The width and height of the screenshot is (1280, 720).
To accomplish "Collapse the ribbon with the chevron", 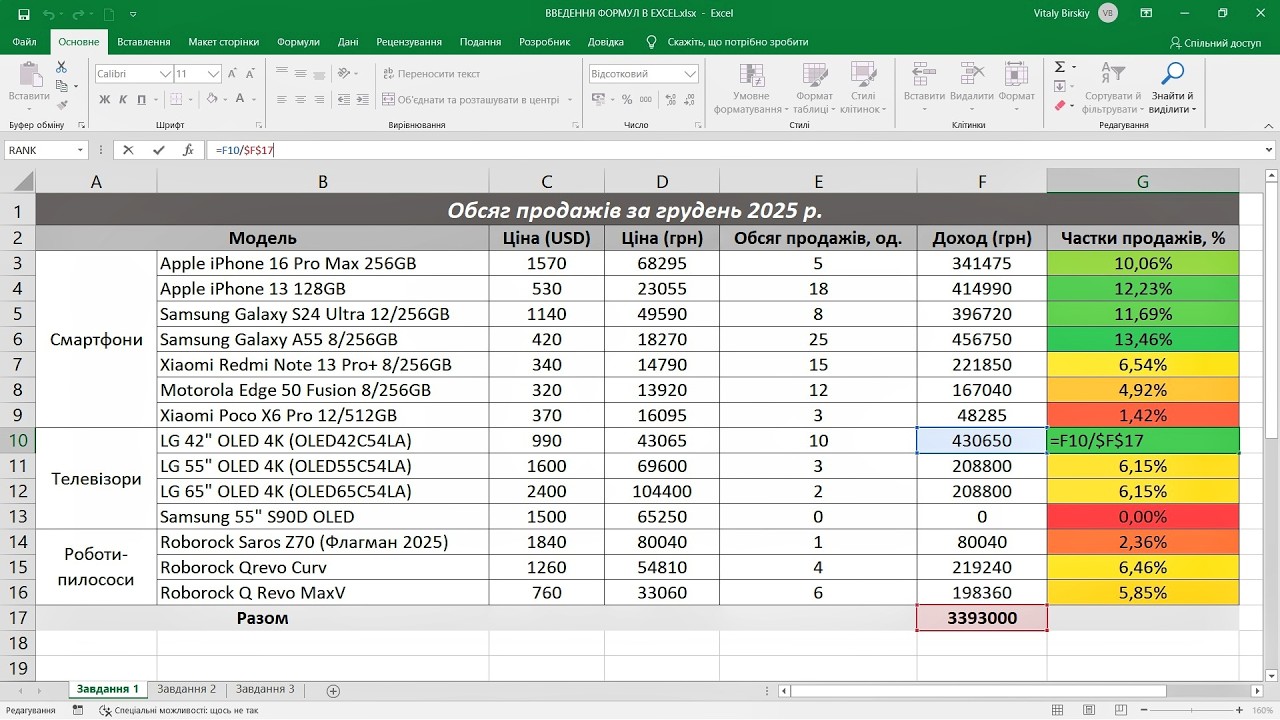I will click(1267, 124).
